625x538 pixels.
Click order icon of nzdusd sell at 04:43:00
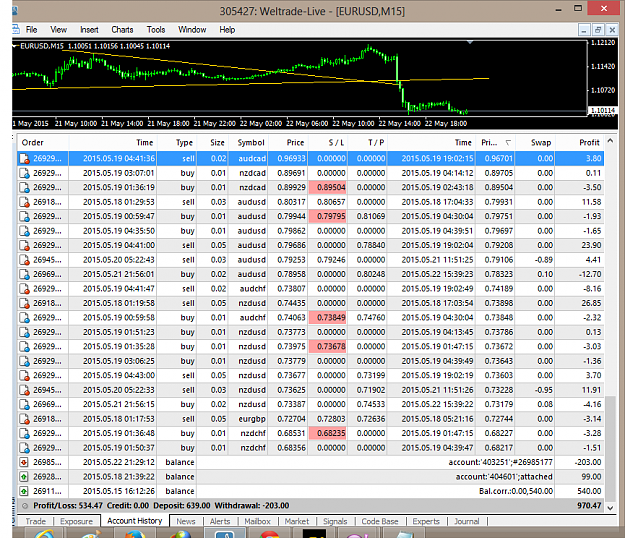25,375
